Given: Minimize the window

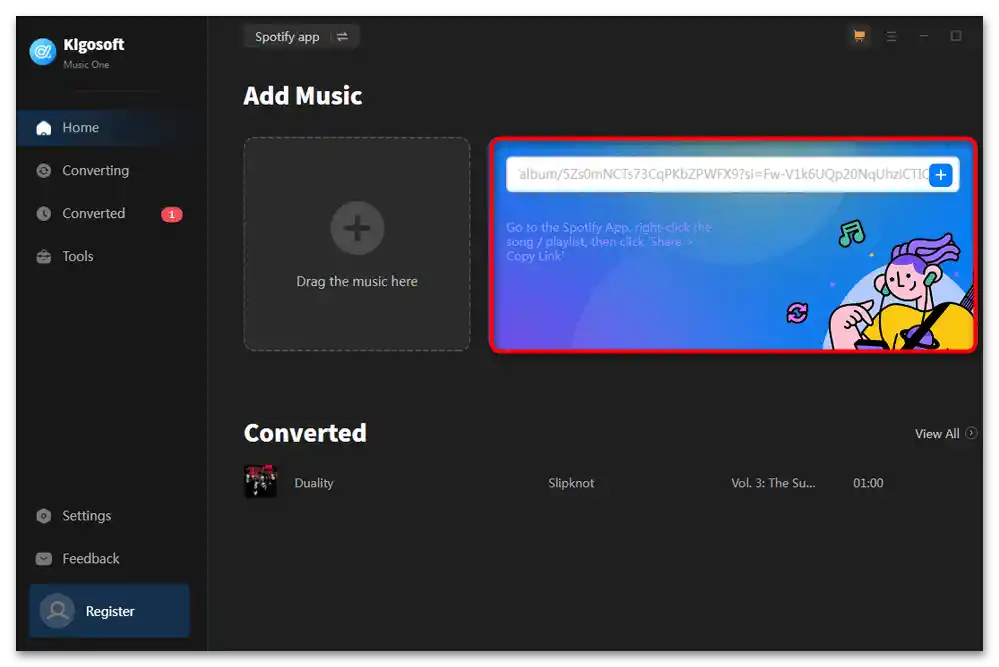Looking at the screenshot, I should (923, 36).
